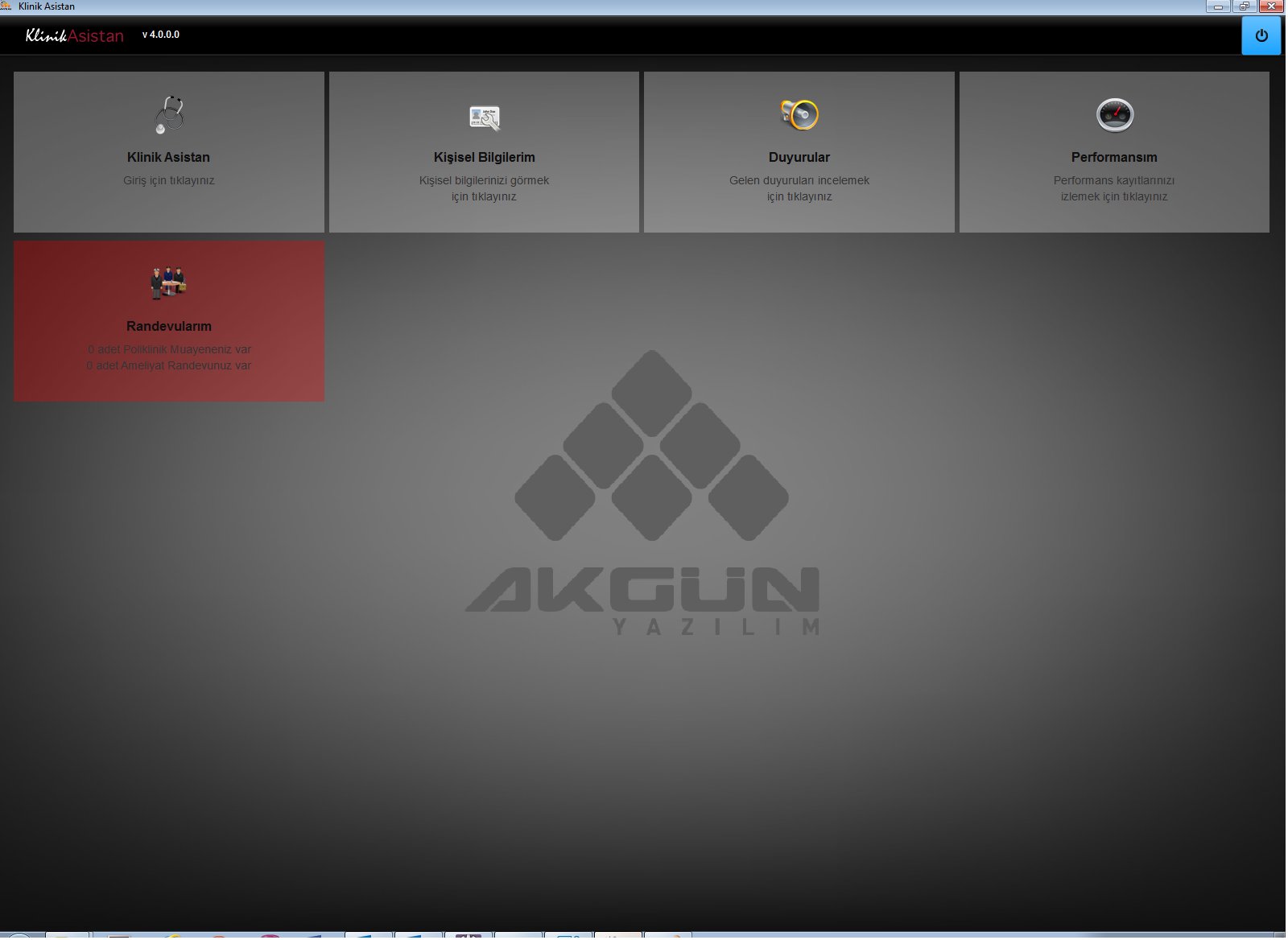Click the megaphone icon for Duyurular
The width and height of the screenshot is (1288, 940).
(799, 115)
